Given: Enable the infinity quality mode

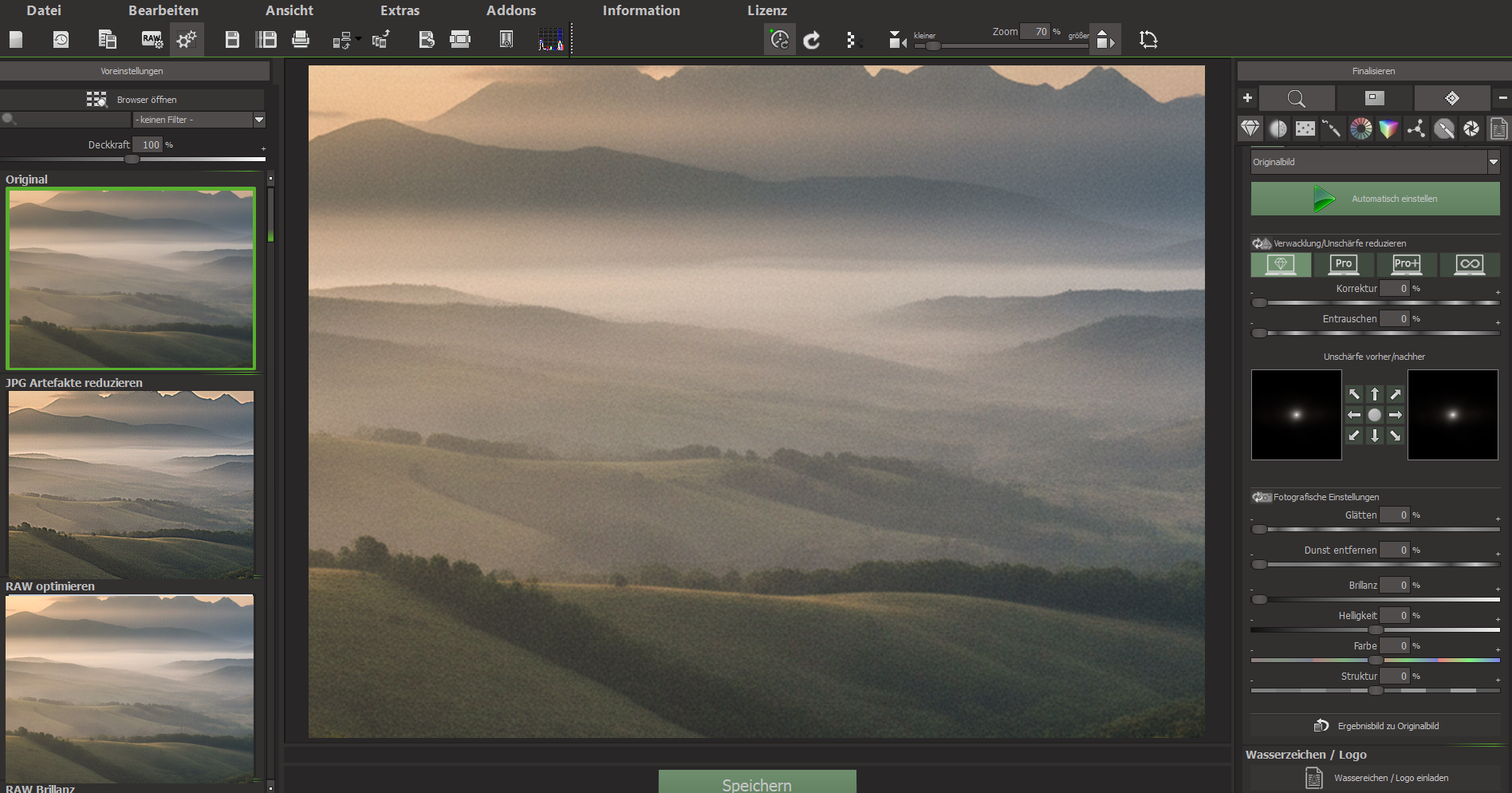Looking at the screenshot, I should pos(1470,264).
